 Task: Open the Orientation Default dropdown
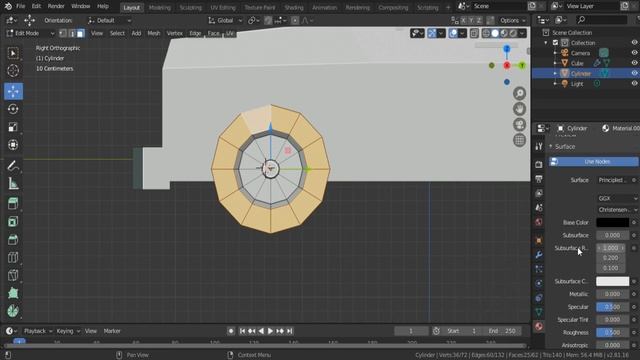coord(109,20)
